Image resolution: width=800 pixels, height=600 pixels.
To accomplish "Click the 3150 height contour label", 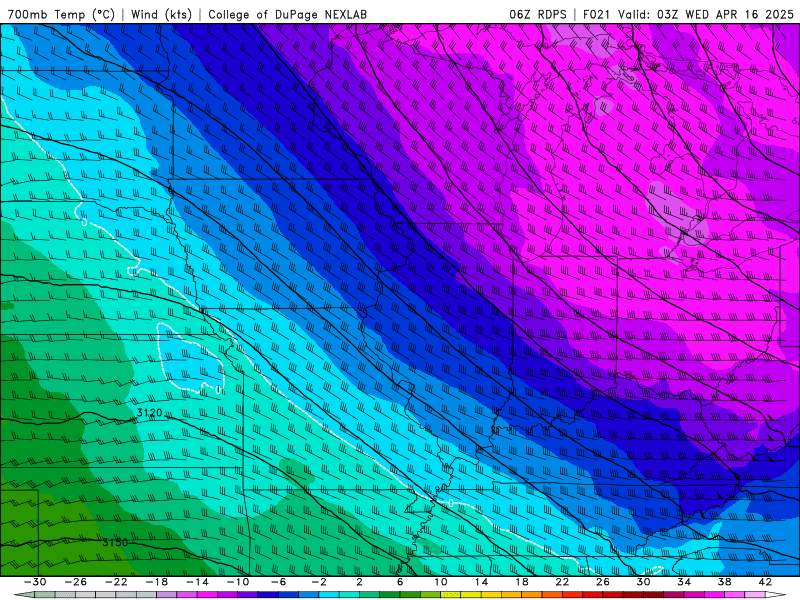I will 115,542.
